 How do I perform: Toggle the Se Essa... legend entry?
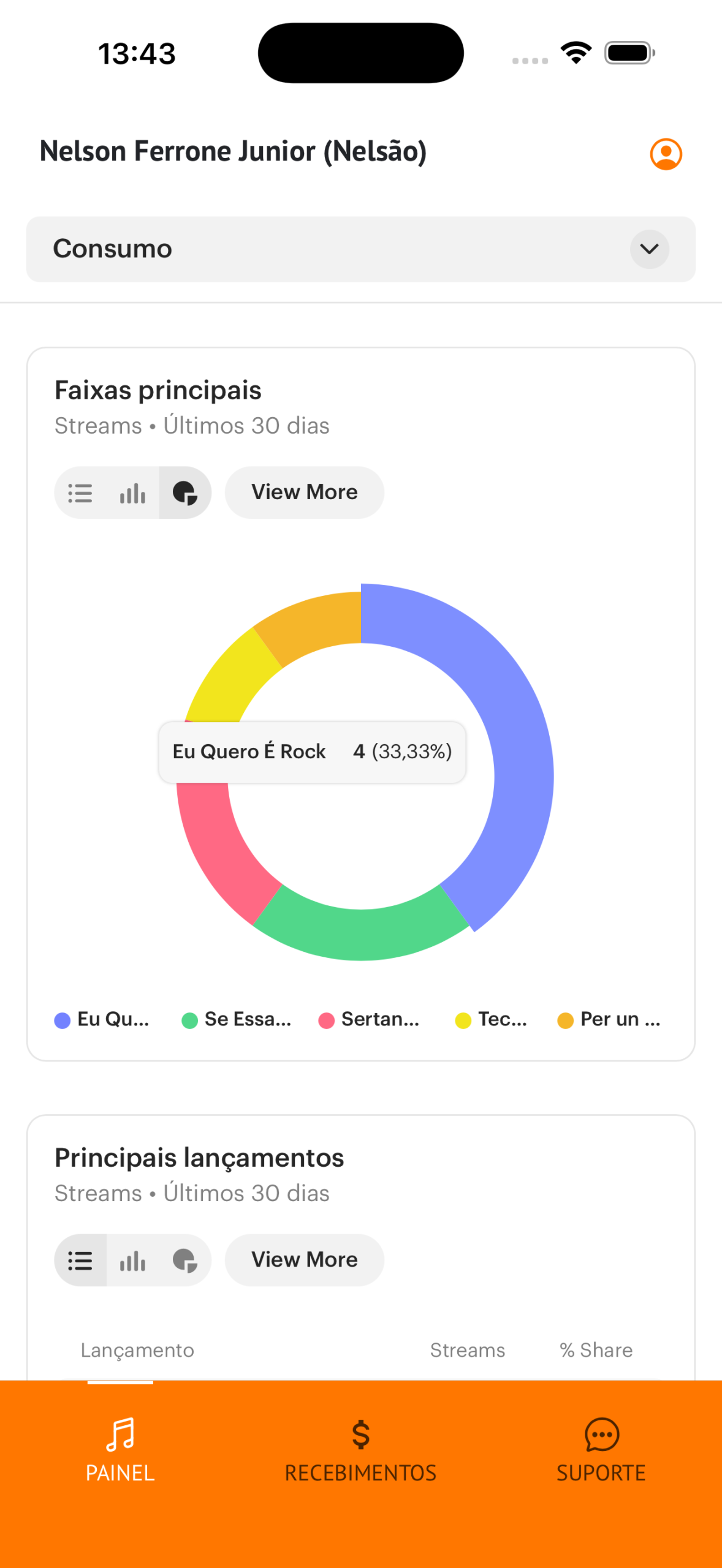[x=237, y=1020]
